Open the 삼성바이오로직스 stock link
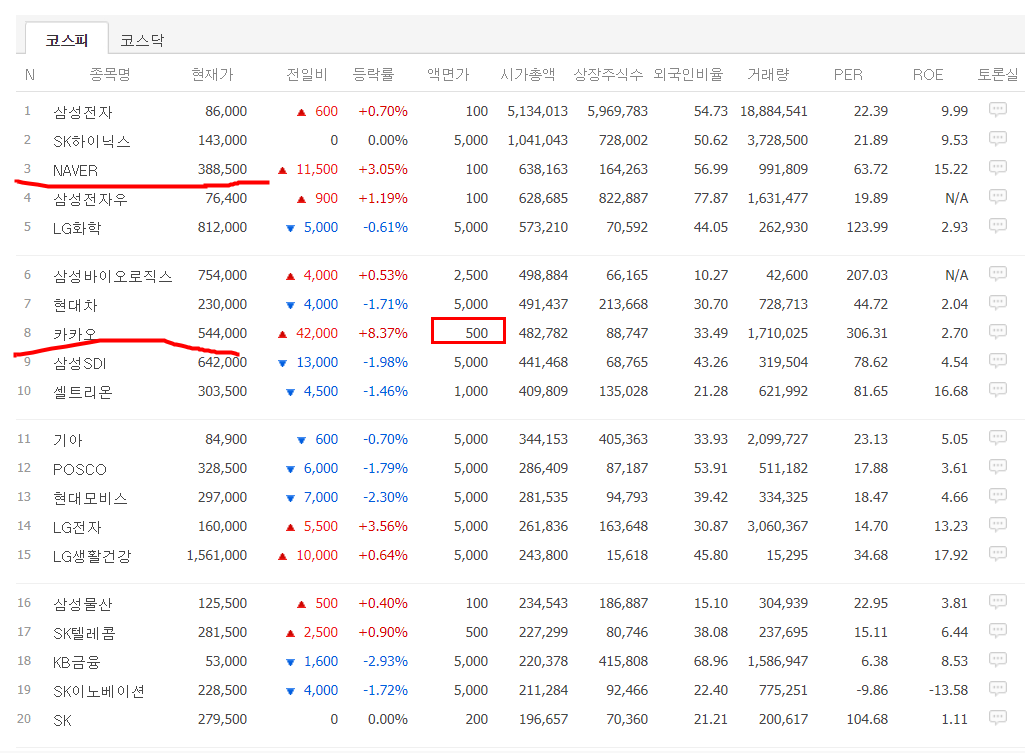Image resolution: width=1025 pixels, height=753 pixels. coord(112,276)
